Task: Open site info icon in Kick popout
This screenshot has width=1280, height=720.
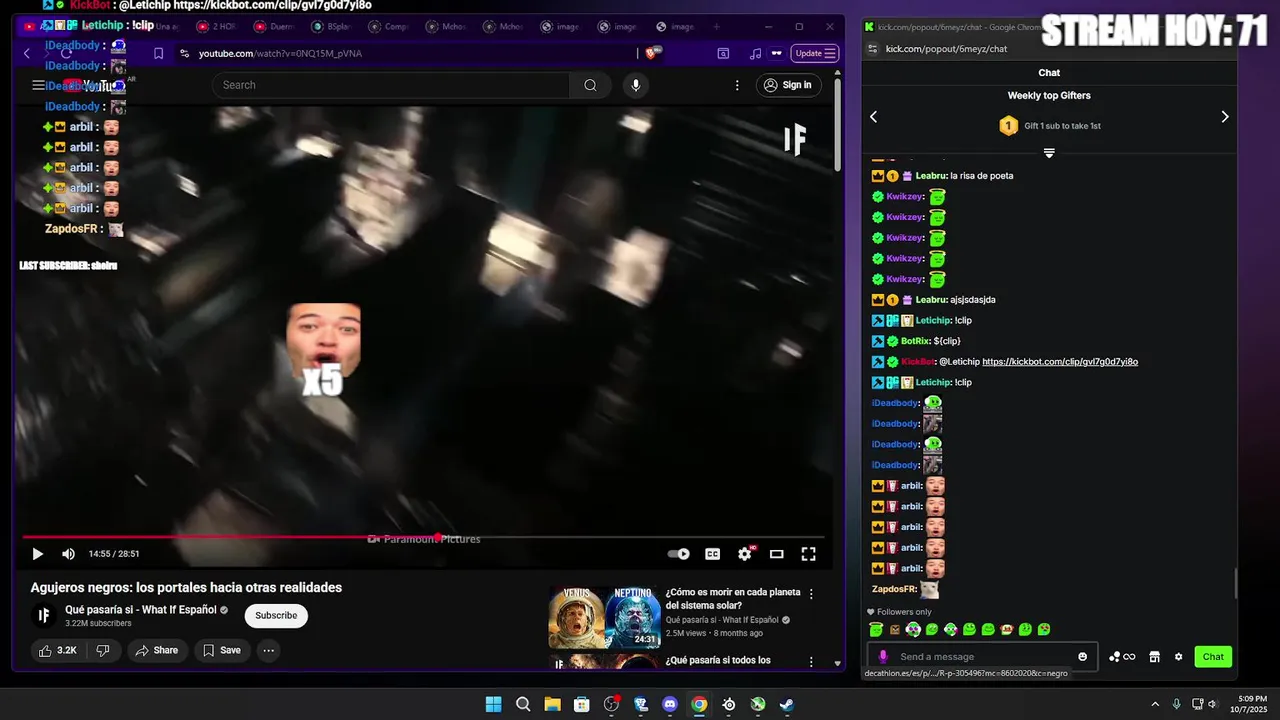Action: coord(872,48)
